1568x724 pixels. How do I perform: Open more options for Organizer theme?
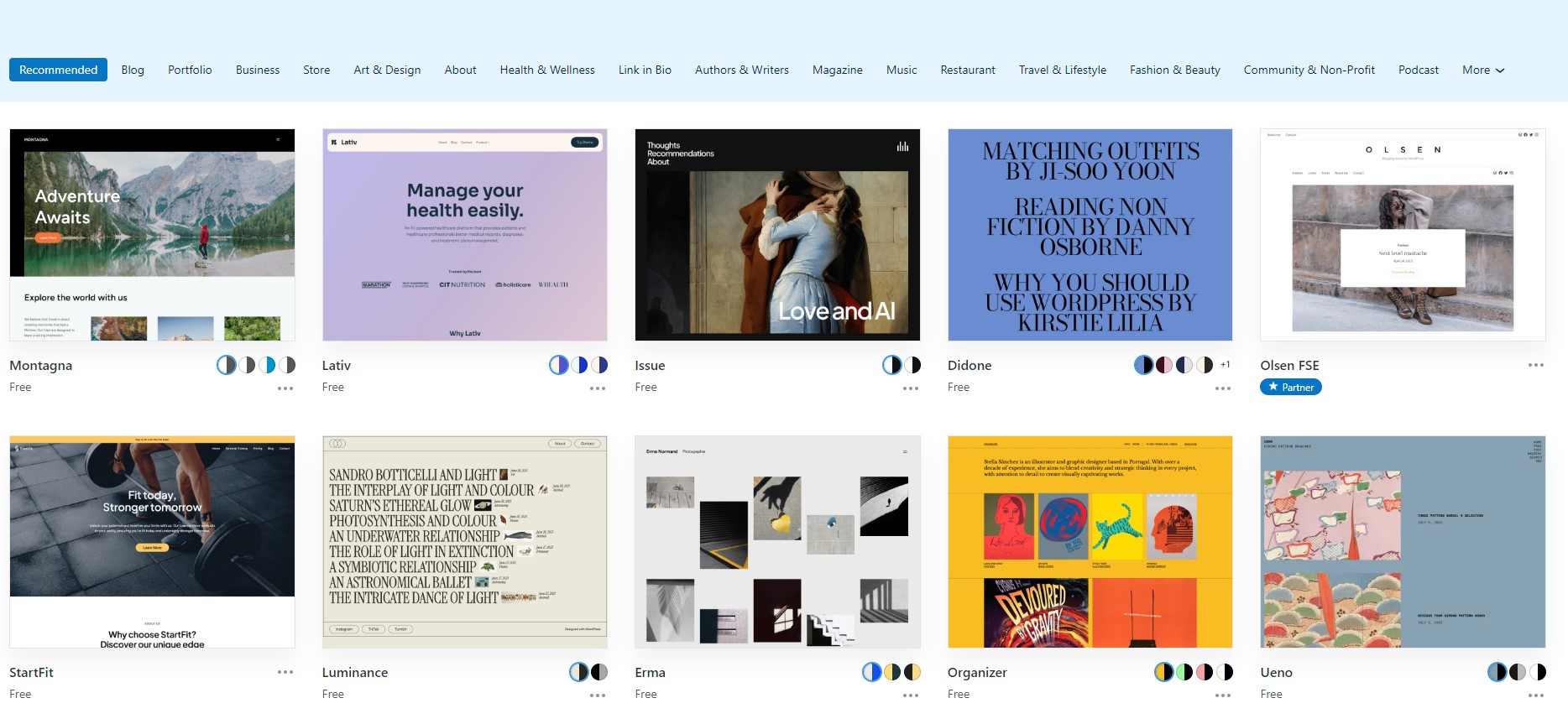(x=1223, y=695)
